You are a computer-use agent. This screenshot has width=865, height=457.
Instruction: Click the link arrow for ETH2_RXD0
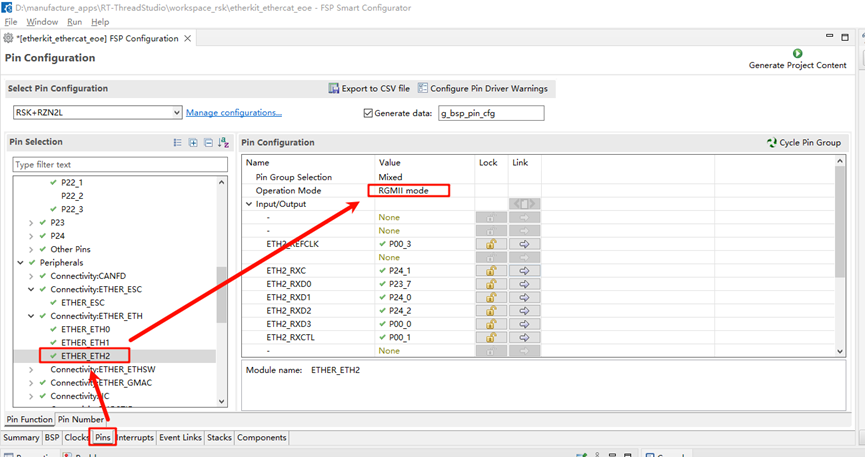(x=524, y=284)
